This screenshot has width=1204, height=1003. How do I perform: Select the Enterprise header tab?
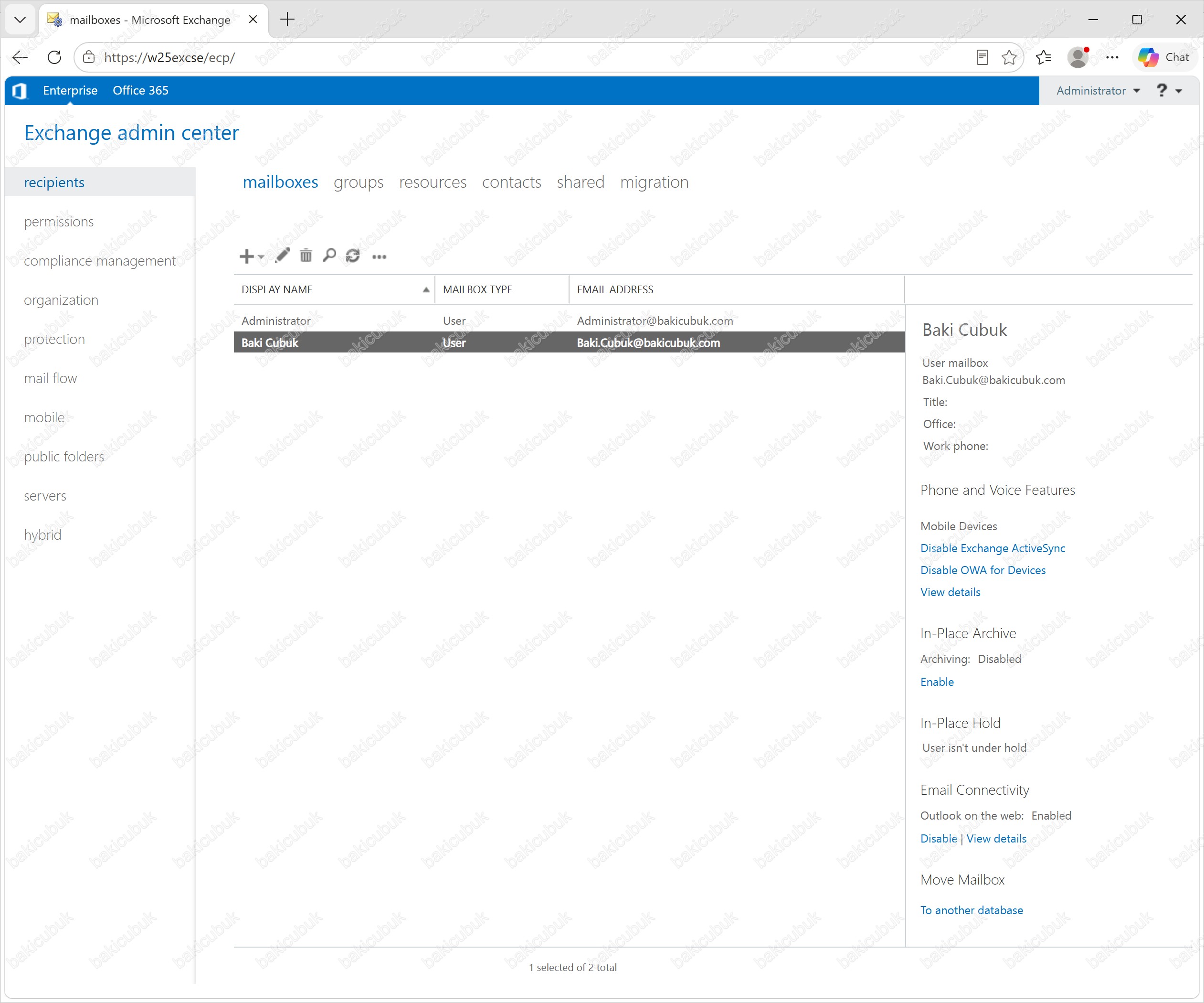(70, 91)
